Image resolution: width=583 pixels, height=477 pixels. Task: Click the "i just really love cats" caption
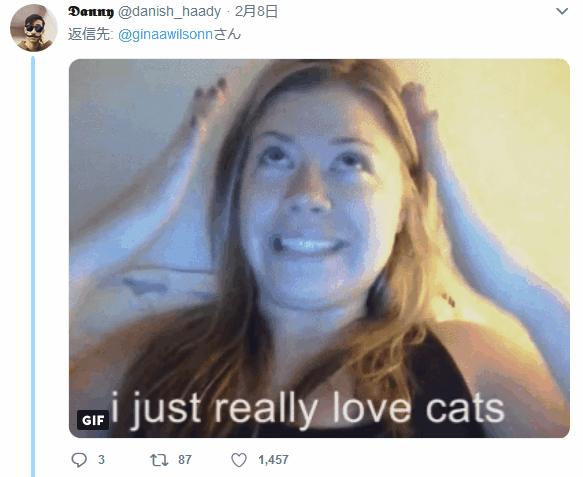(307, 409)
